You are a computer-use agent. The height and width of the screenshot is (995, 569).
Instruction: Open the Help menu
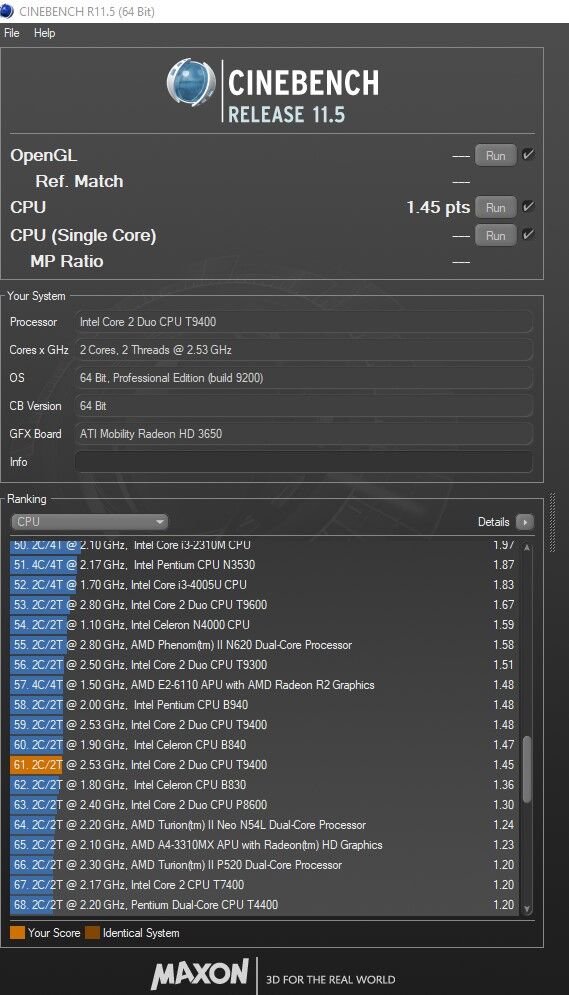(44, 32)
